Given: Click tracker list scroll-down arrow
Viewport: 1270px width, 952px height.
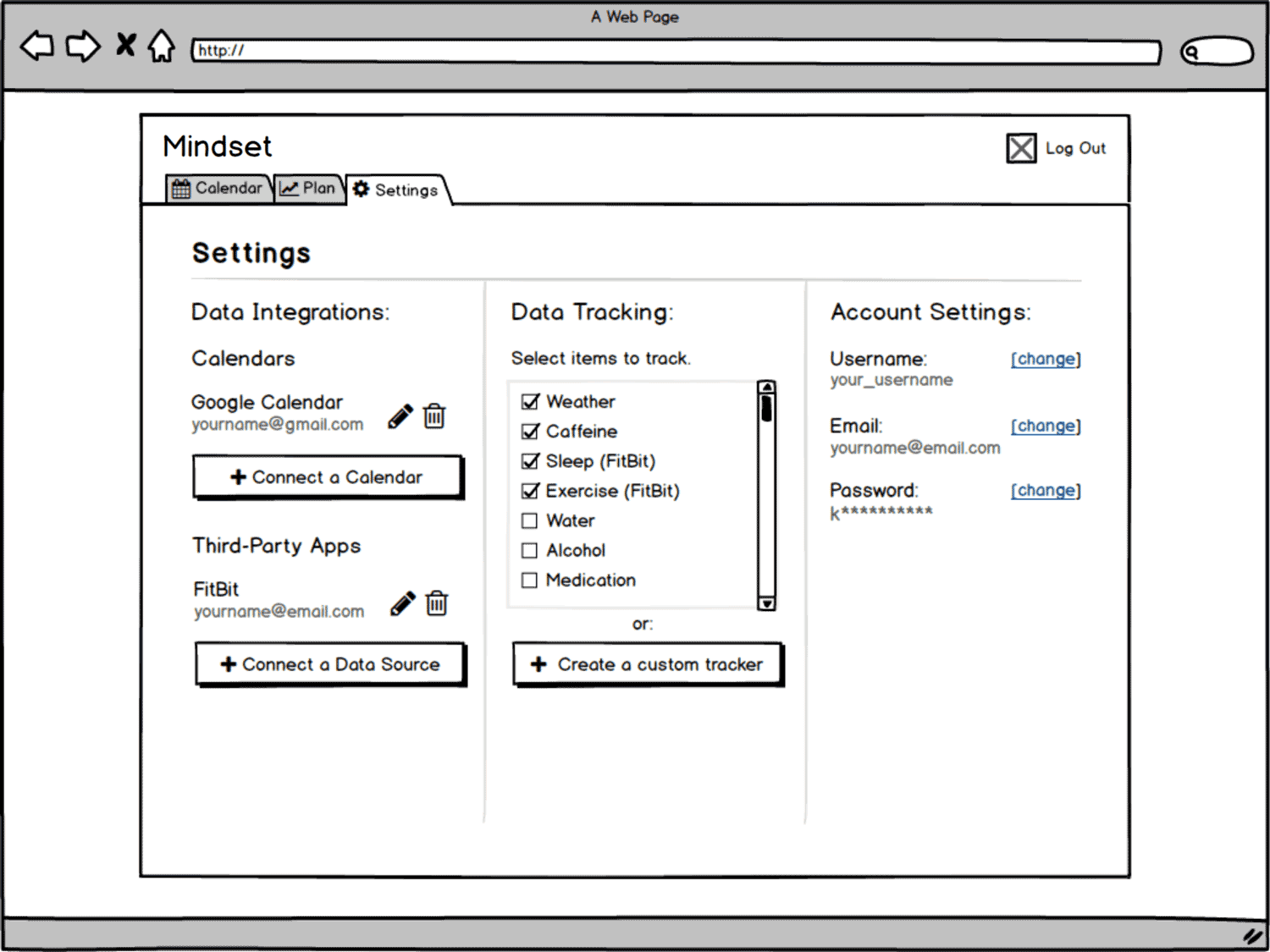Looking at the screenshot, I should pos(767,603).
